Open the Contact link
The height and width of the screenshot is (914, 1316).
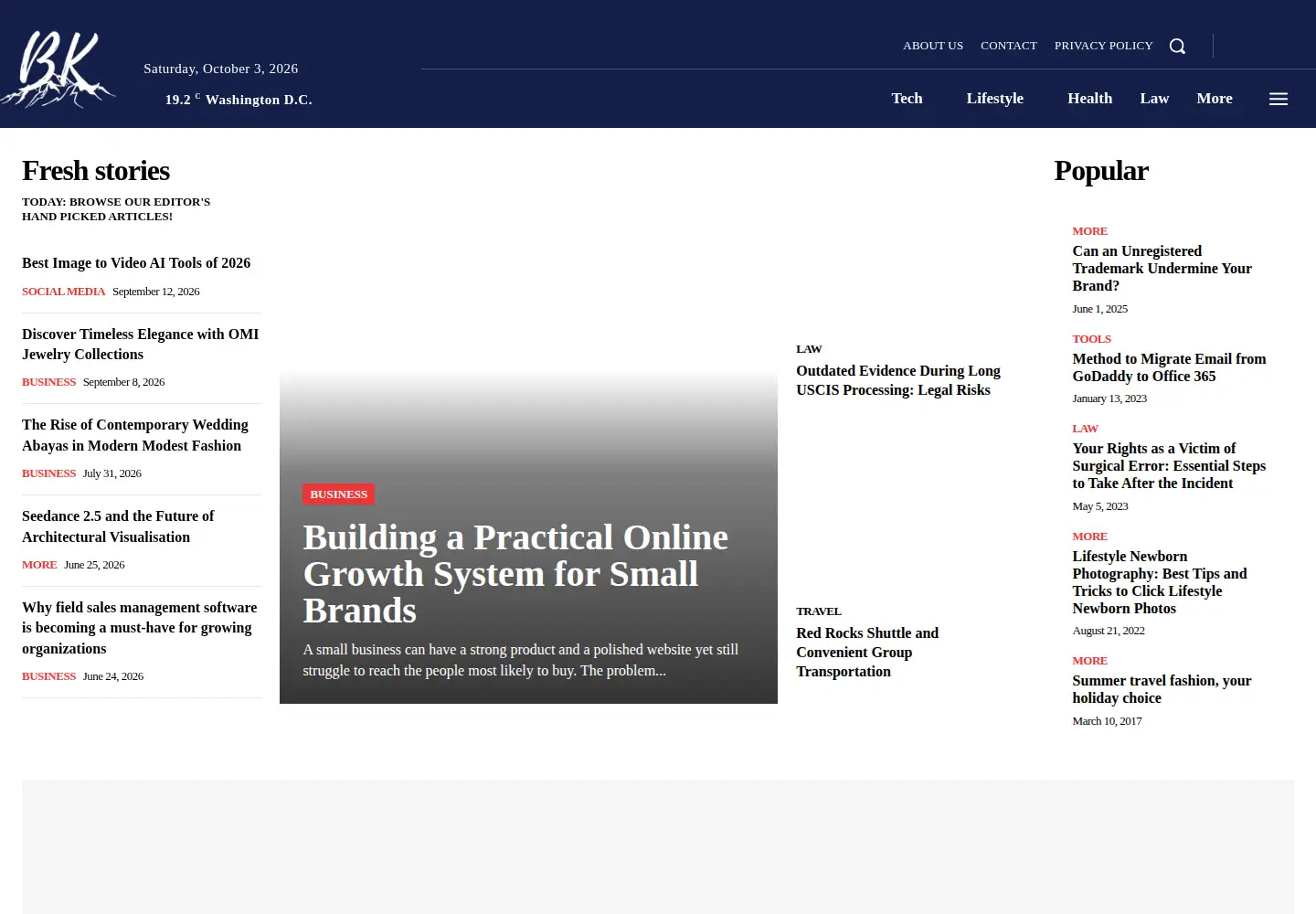1009,46
